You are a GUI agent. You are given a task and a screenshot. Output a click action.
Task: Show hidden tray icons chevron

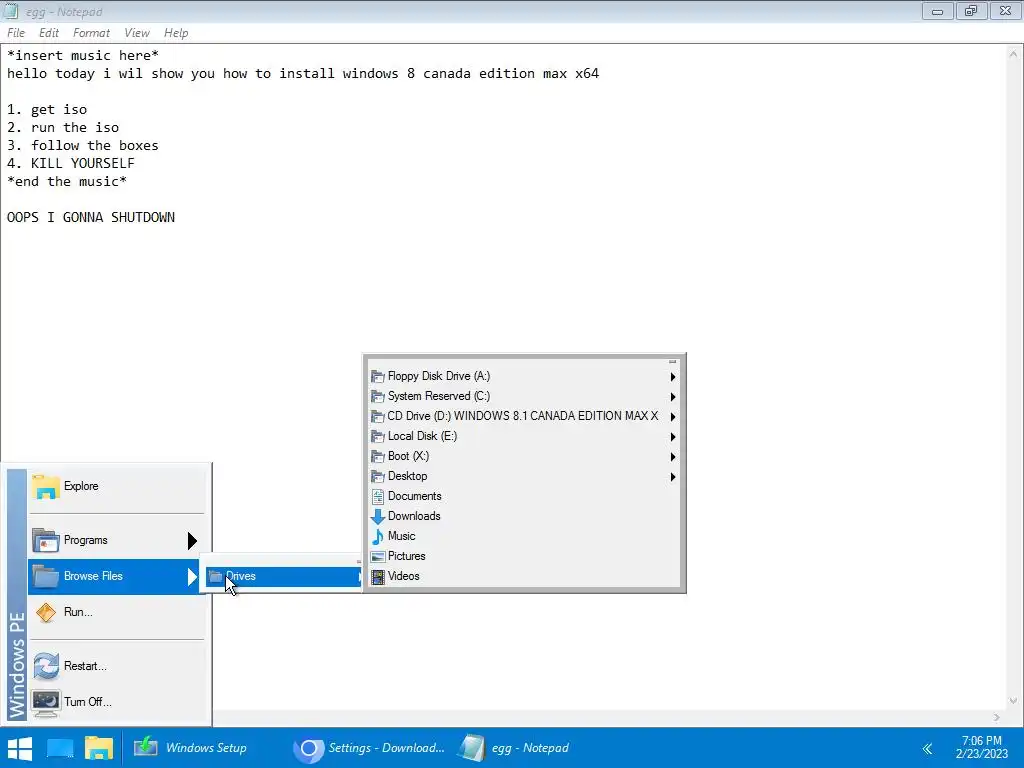(927, 748)
